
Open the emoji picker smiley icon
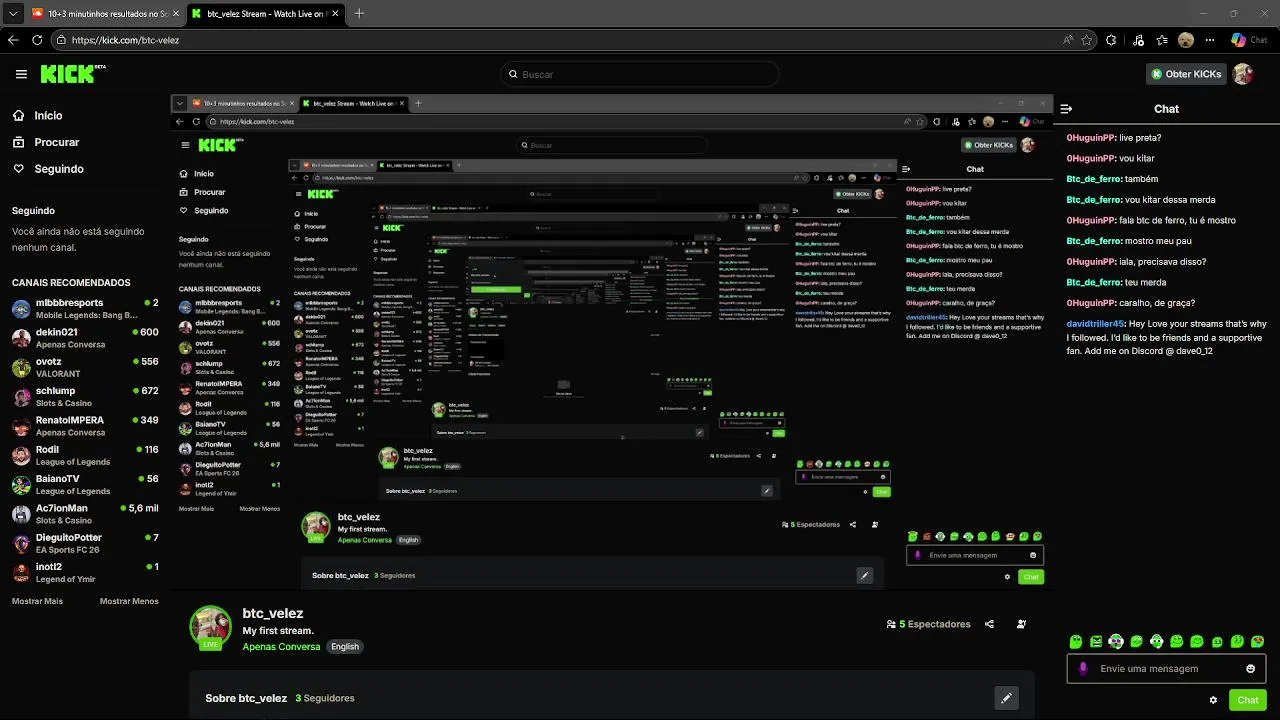pos(1250,669)
